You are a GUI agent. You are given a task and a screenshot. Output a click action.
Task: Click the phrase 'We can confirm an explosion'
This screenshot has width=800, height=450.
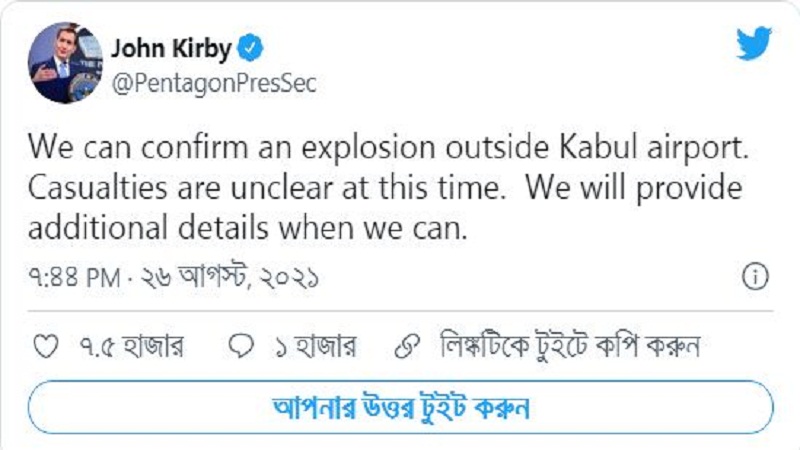[x=232, y=147]
